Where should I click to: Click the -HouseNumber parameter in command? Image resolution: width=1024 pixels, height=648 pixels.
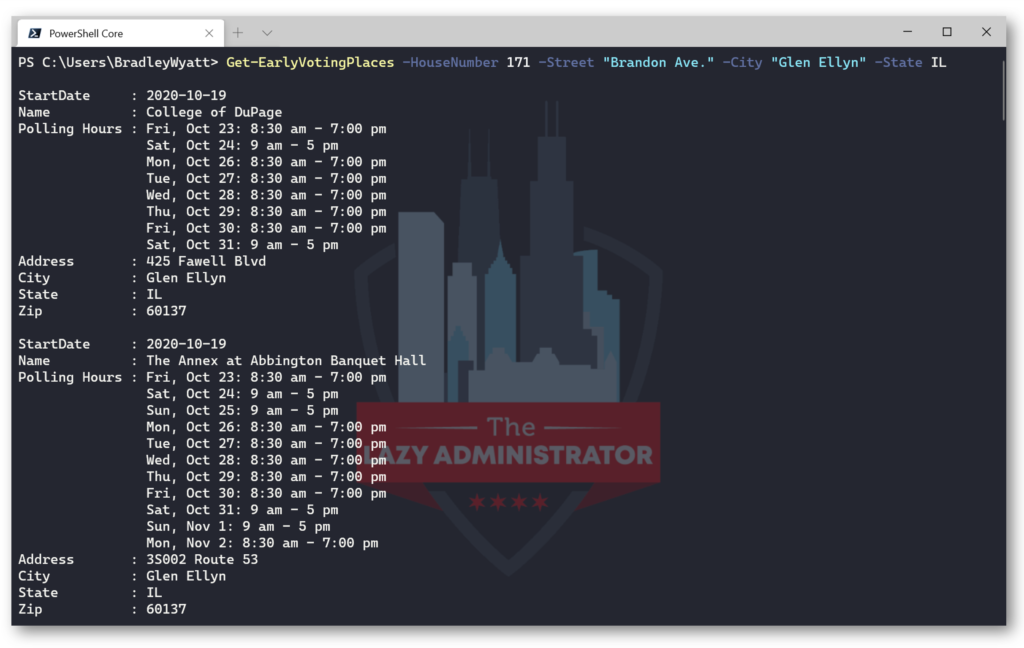450,63
